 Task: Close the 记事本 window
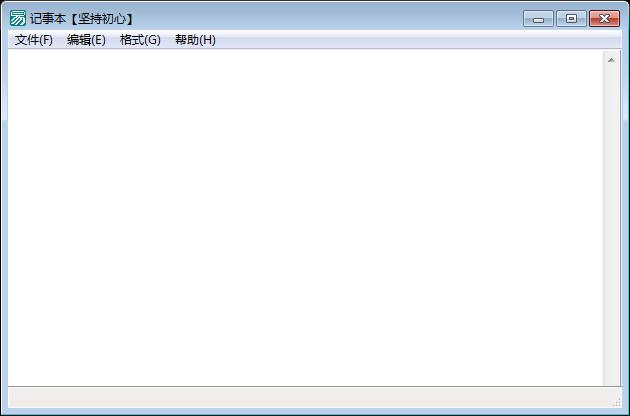(604, 19)
